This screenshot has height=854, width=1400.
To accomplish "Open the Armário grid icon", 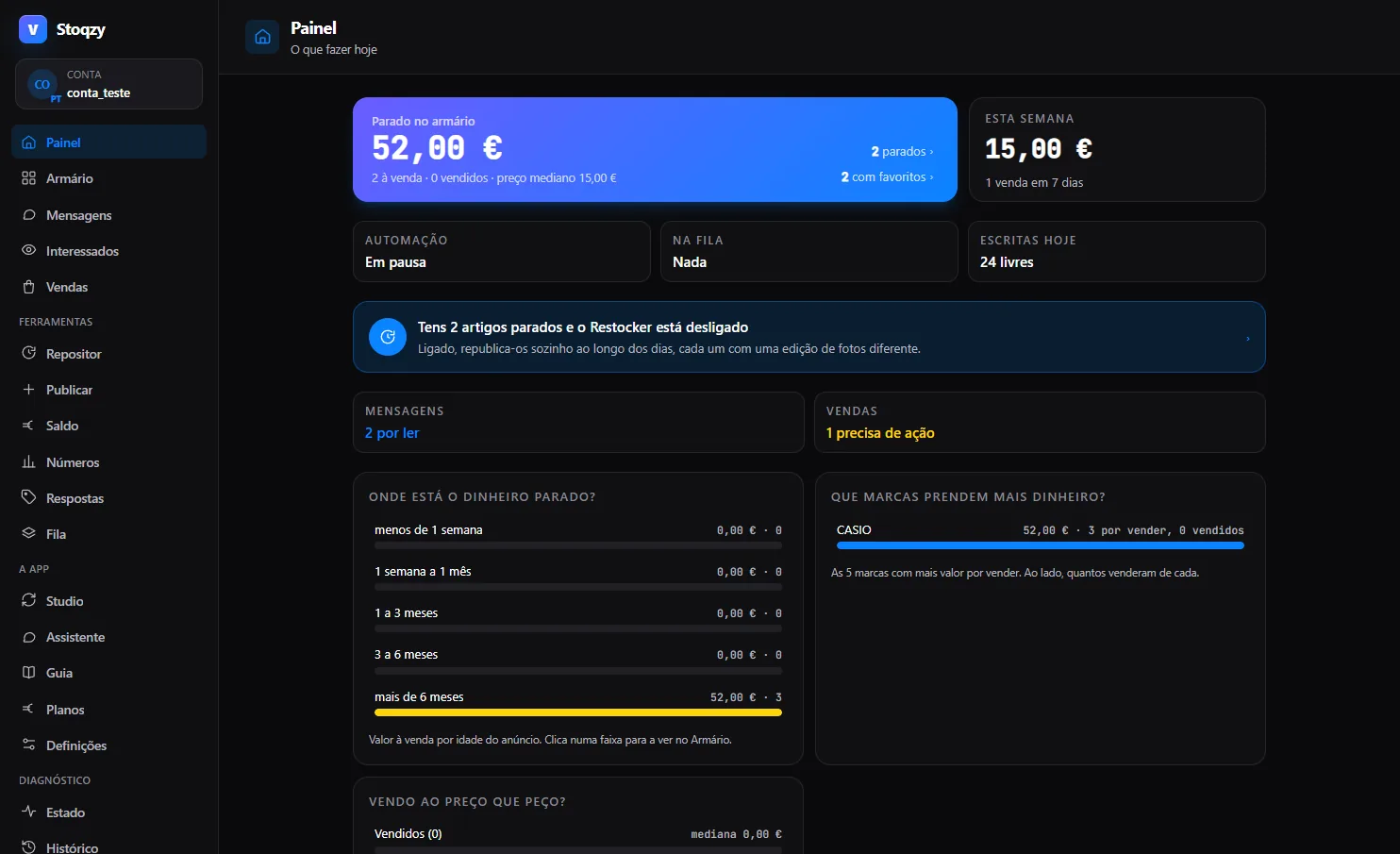I will [x=28, y=178].
